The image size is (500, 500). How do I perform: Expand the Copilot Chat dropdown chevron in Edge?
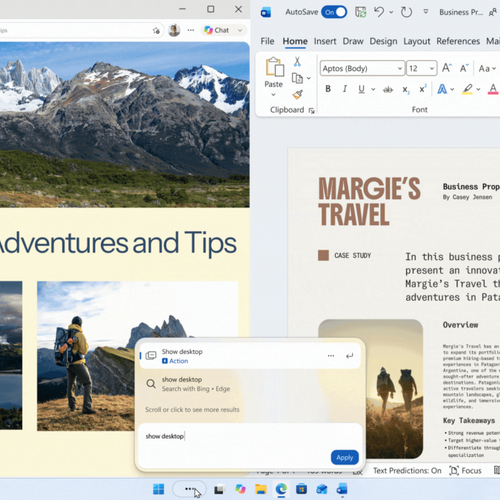coord(240,30)
